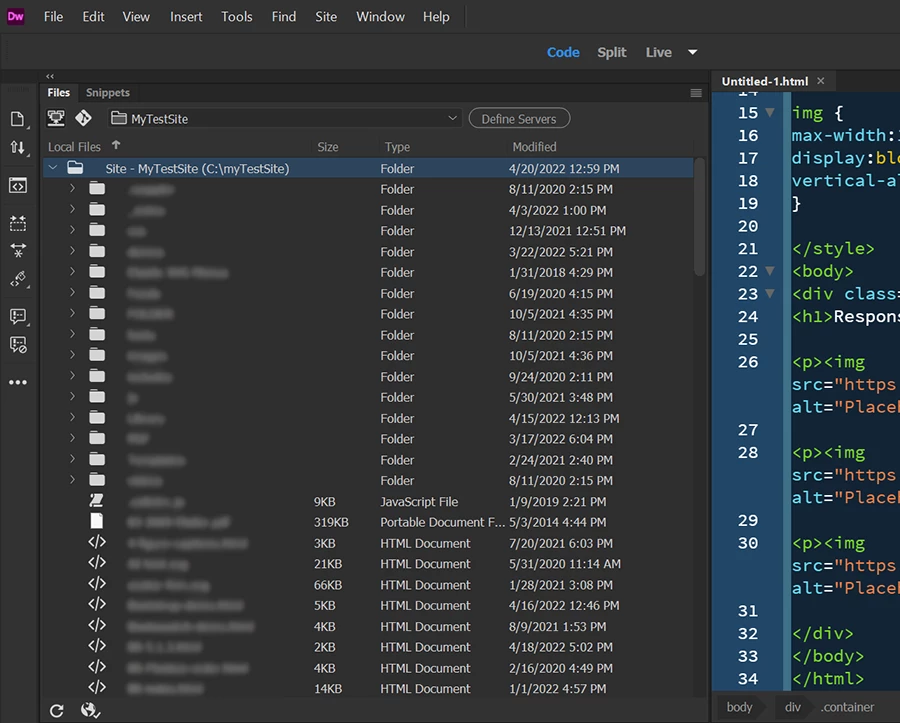Image resolution: width=900 pixels, height=723 pixels.
Task: Open the Edit menu
Action: click(93, 17)
